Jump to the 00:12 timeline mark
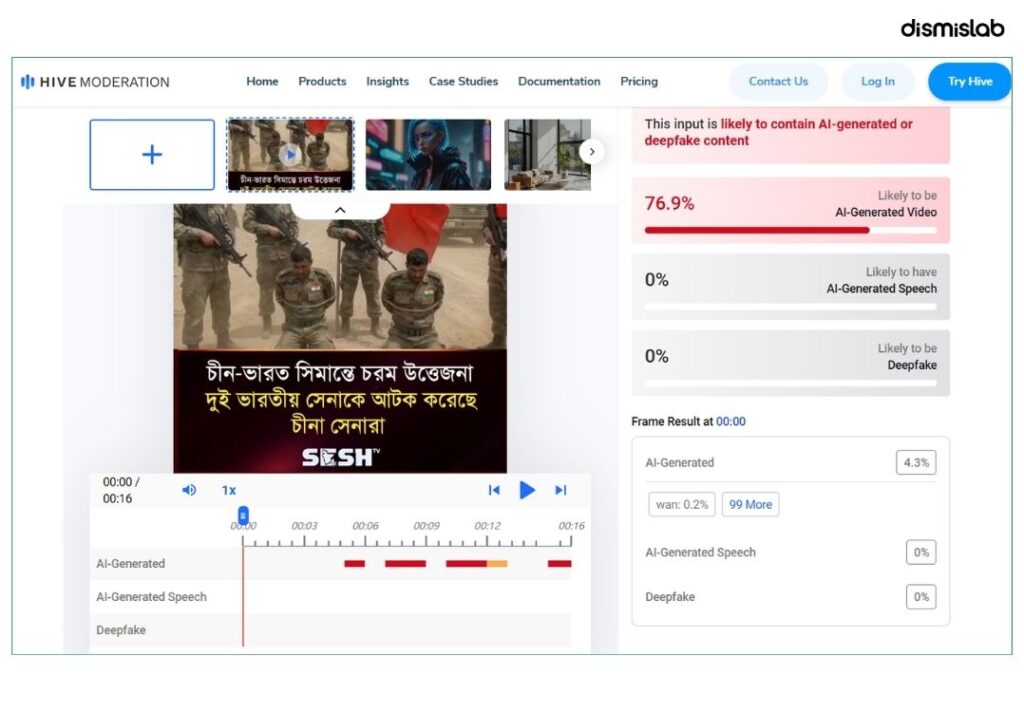1024x712 pixels. coord(487,526)
